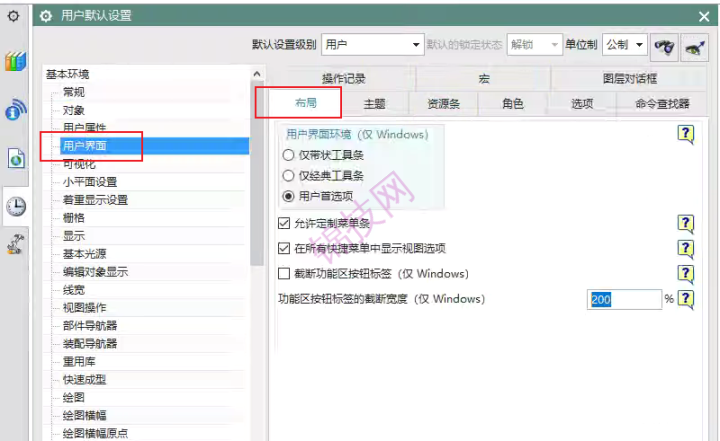
Task: Click the binoculars search defaults icon
Action: click(664, 46)
